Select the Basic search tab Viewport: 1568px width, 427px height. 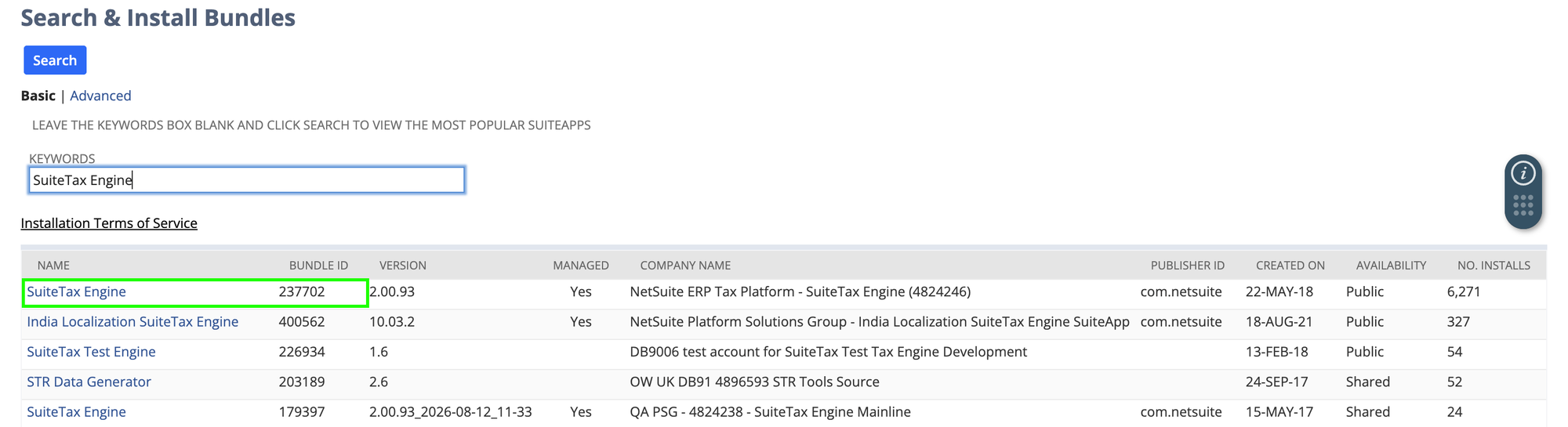(38, 96)
